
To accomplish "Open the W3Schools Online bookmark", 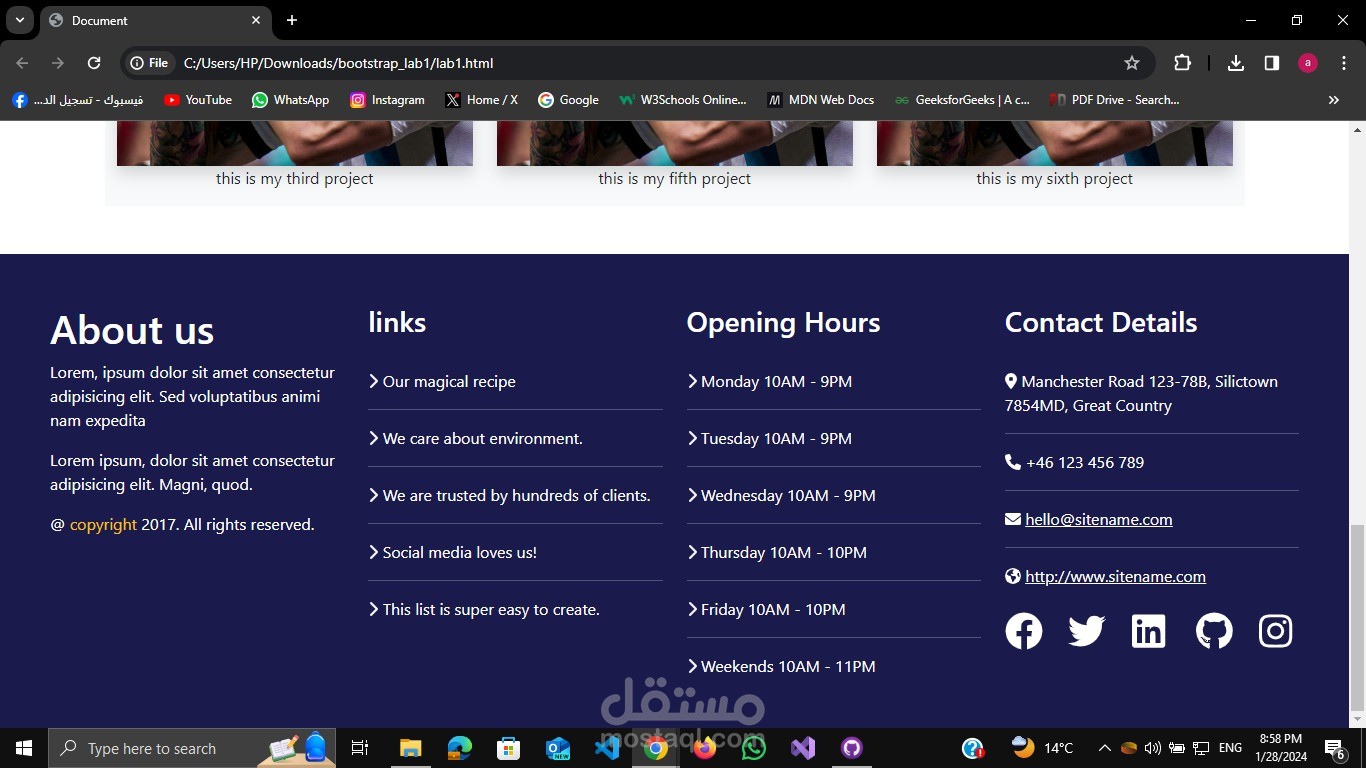I will coord(682,100).
